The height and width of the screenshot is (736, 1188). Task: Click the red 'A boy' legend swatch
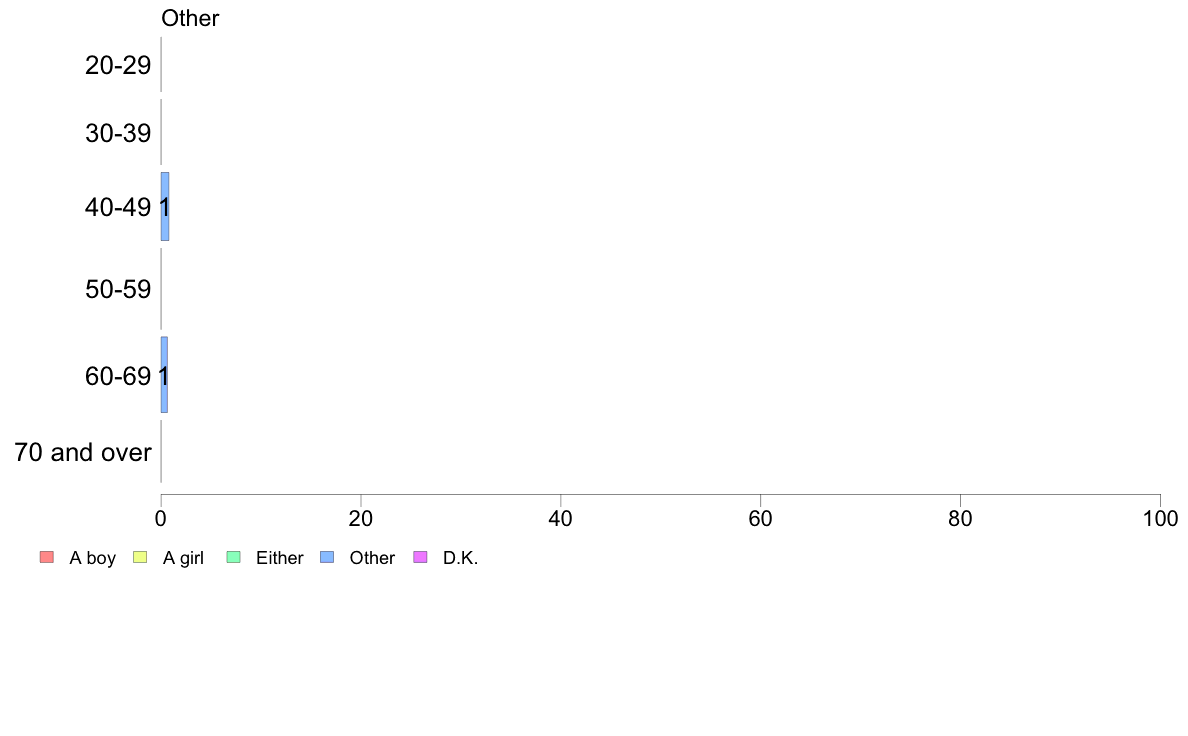coord(47,557)
